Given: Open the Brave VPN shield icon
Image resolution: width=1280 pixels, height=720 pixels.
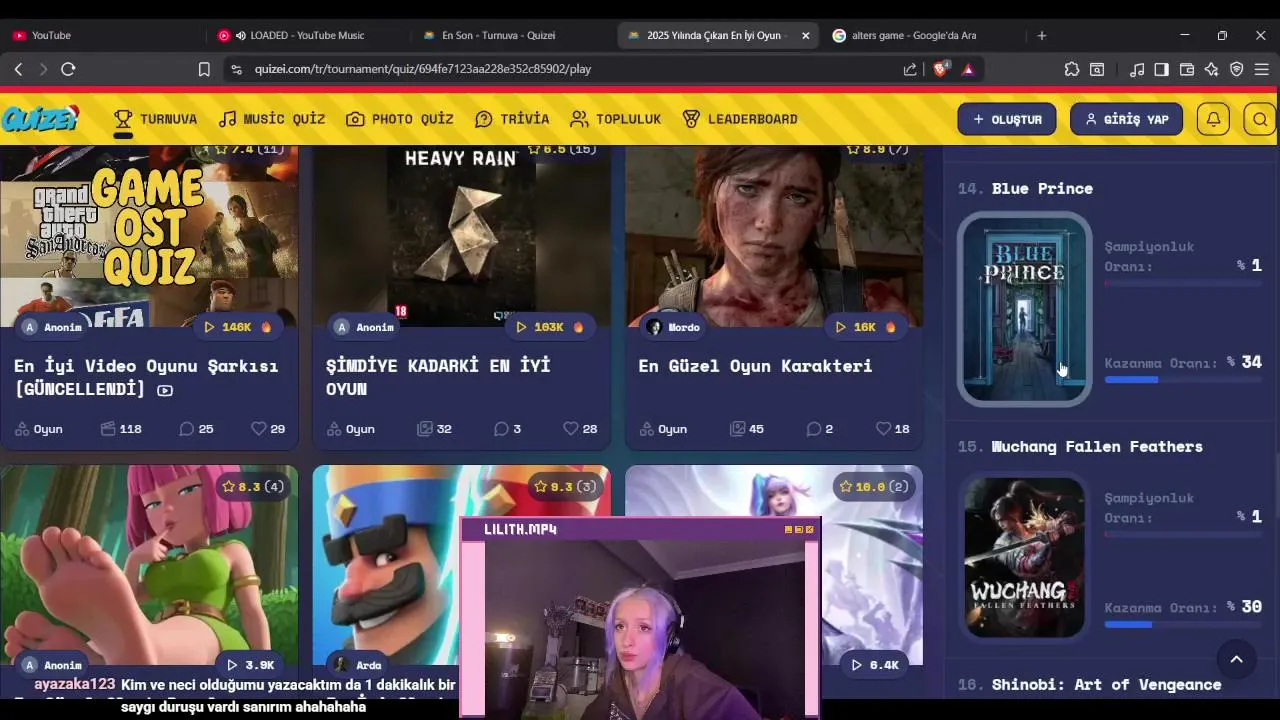Looking at the screenshot, I should click(1237, 69).
